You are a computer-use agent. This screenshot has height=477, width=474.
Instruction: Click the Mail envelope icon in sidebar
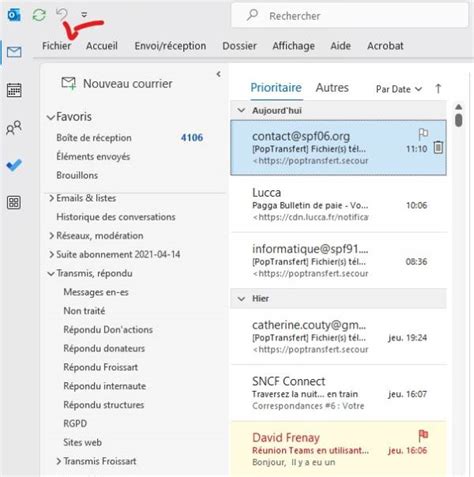(14, 52)
